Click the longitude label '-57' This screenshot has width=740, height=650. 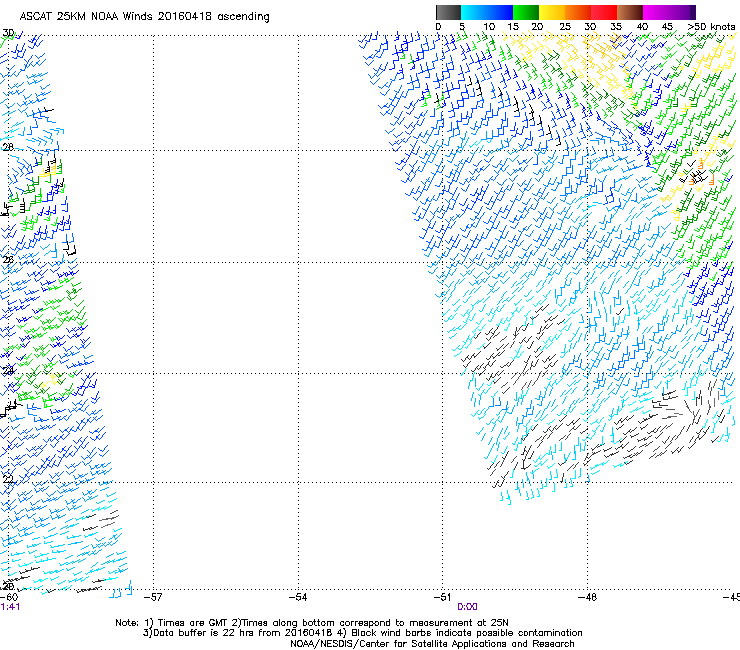pos(152,598)
